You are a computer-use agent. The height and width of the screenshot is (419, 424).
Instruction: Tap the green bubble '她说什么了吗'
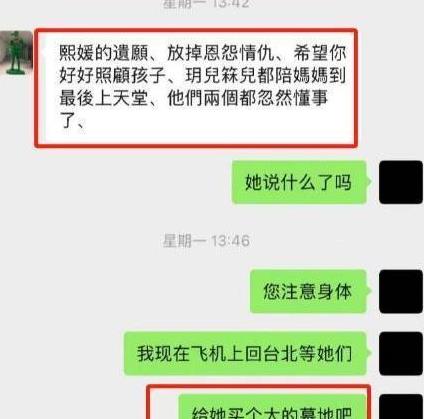(x=299, y=182)
